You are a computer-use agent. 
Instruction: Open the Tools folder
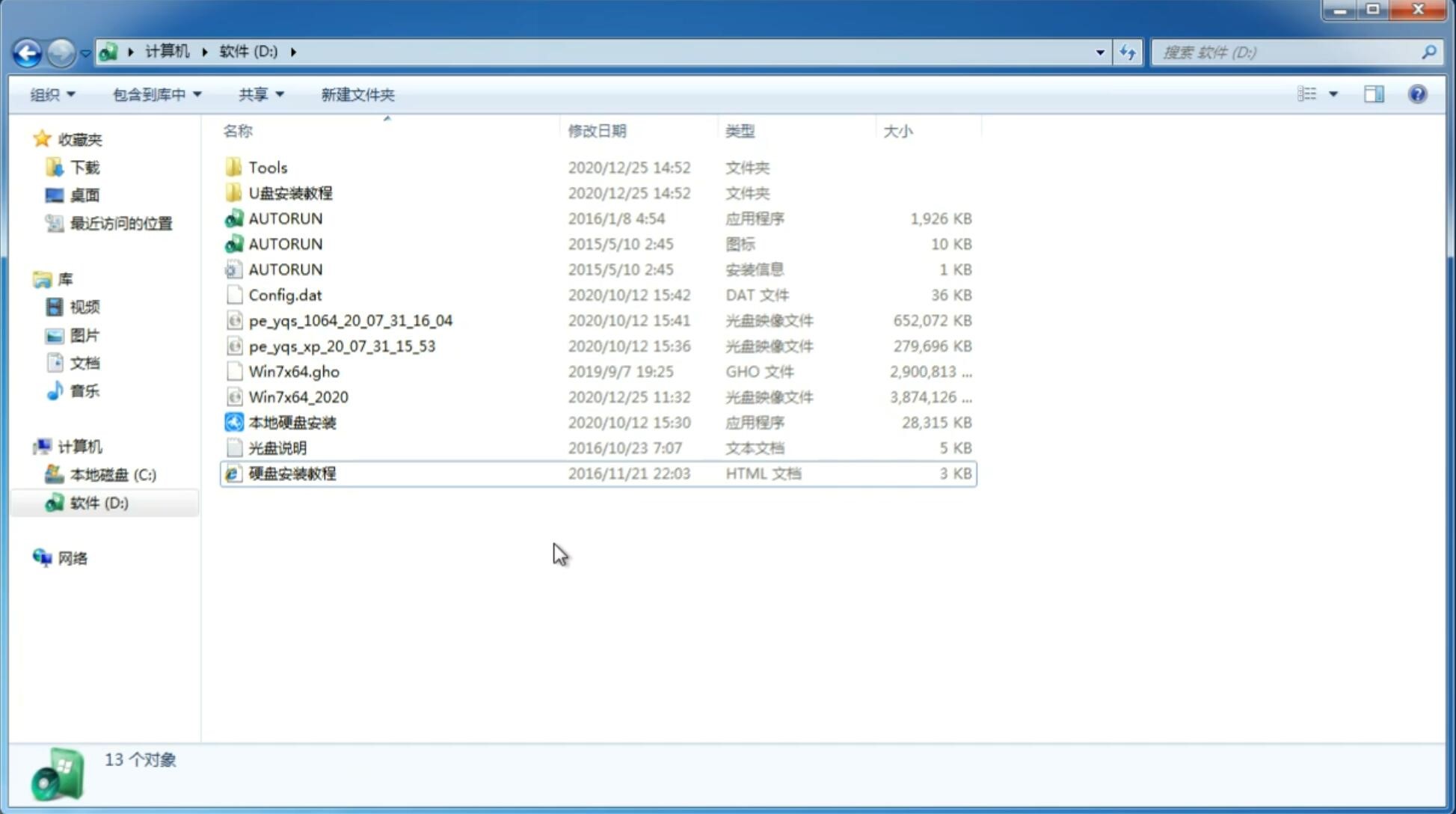(x=267, y=167)
